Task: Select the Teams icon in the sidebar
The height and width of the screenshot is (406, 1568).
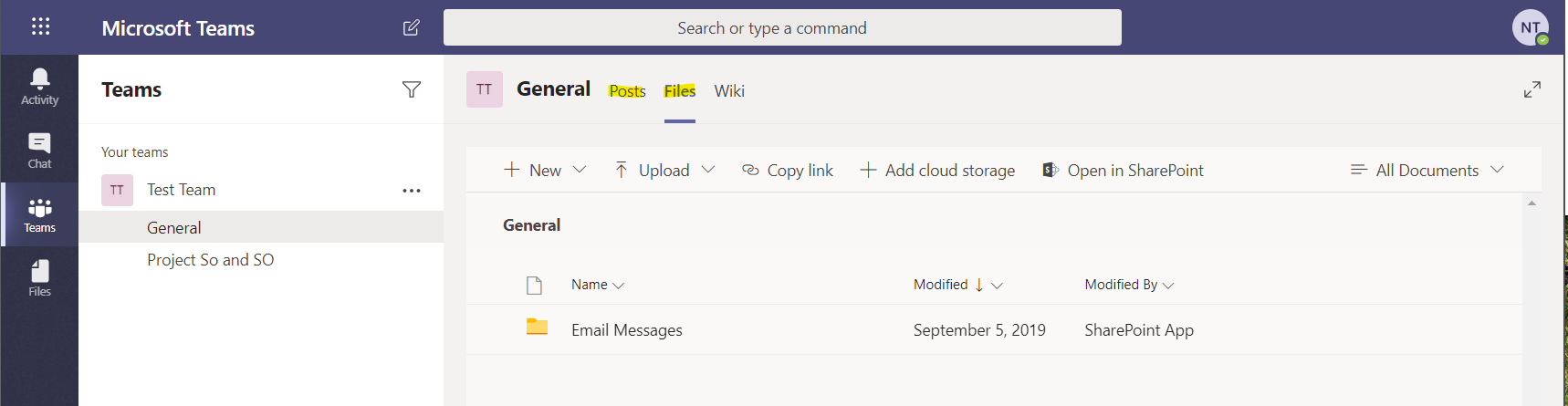Action: (39, 214)
